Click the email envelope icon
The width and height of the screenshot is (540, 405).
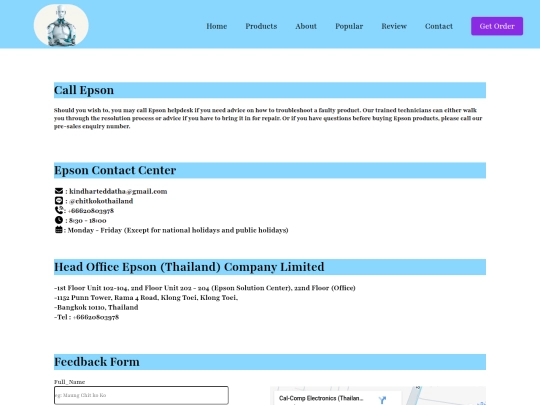(x=59, y=191)
